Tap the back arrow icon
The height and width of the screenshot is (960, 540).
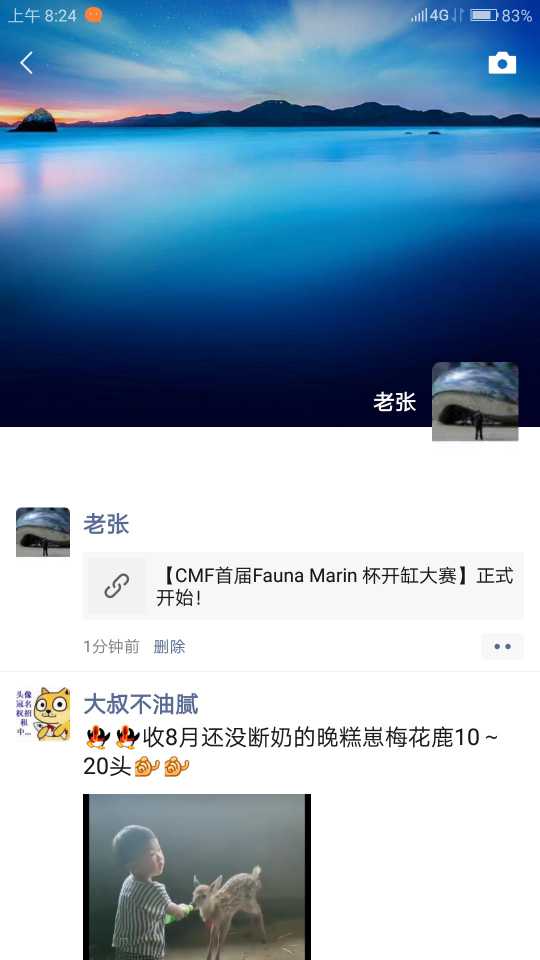[x=26, y=62]
